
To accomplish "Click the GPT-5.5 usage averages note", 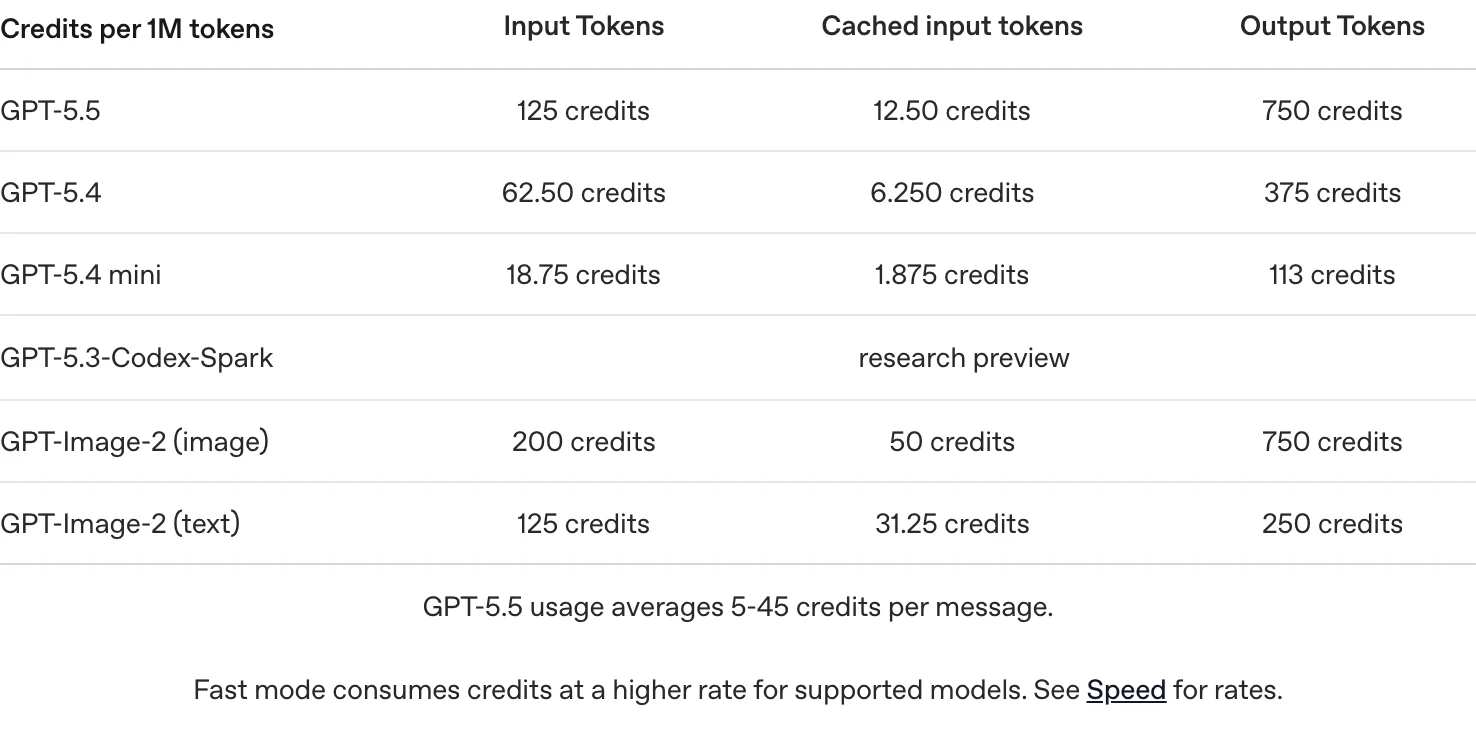I will tap(738, 607).
